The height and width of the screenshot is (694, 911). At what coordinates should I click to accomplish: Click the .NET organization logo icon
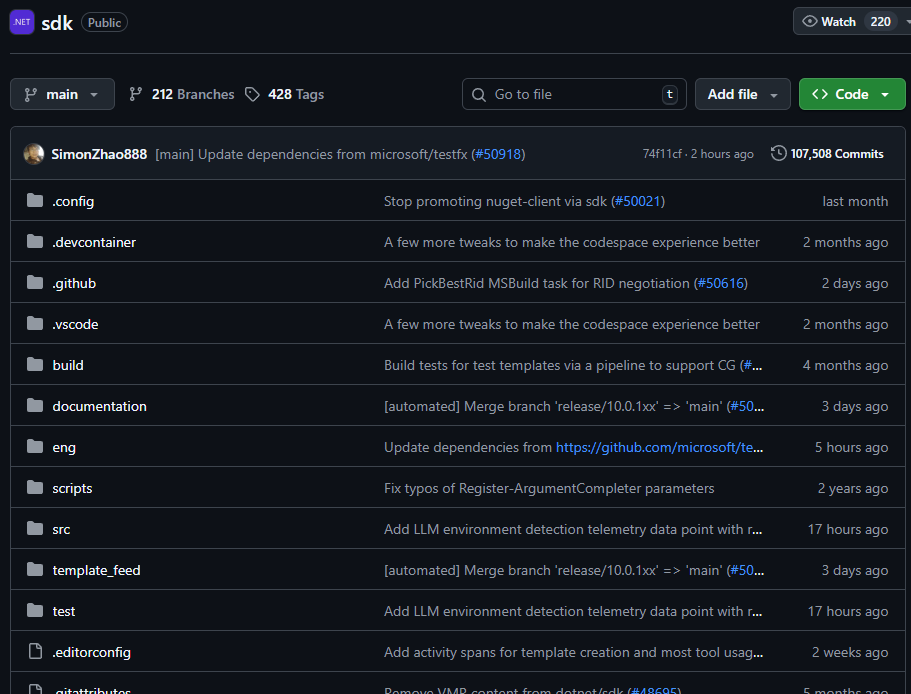pos(21,21)
